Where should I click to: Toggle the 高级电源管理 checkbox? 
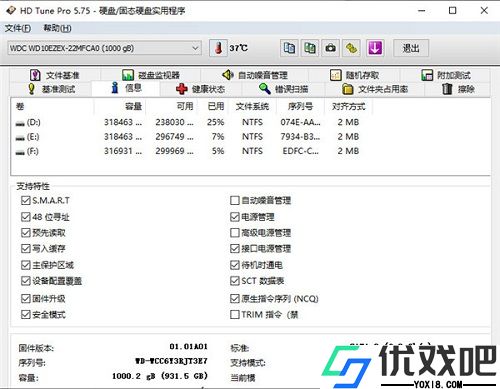pyautogui.click(x=235, y=233)
